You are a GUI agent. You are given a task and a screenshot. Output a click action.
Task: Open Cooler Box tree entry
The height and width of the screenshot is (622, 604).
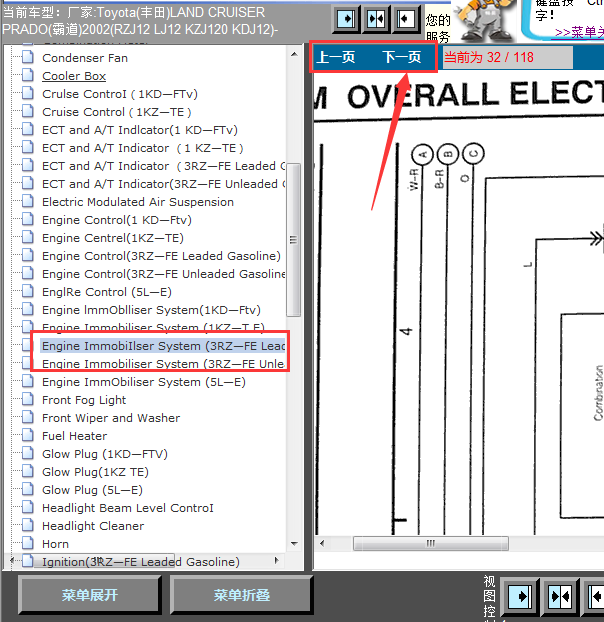click(x=74, y=76)
